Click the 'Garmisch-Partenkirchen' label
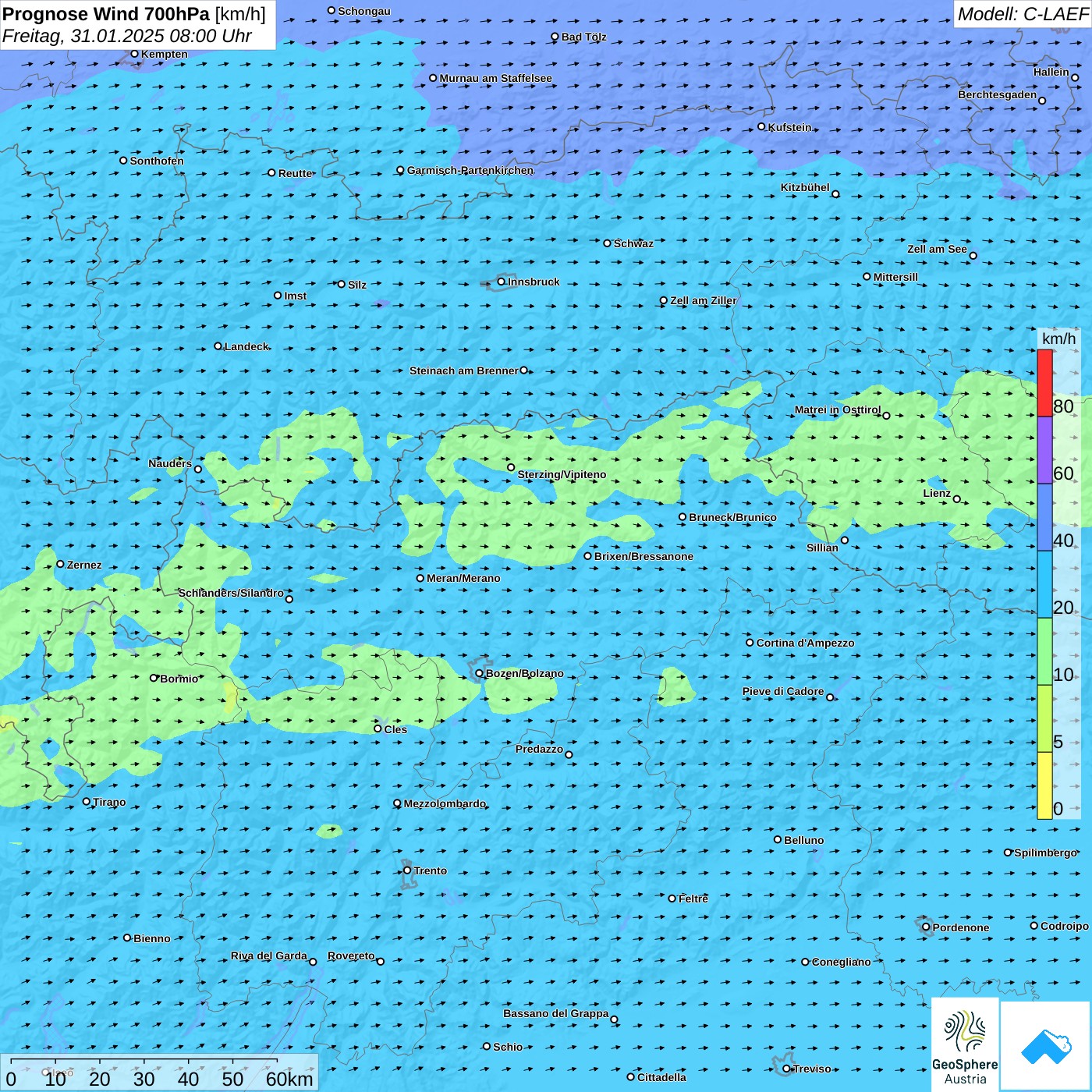 click(x=470, y=170)
